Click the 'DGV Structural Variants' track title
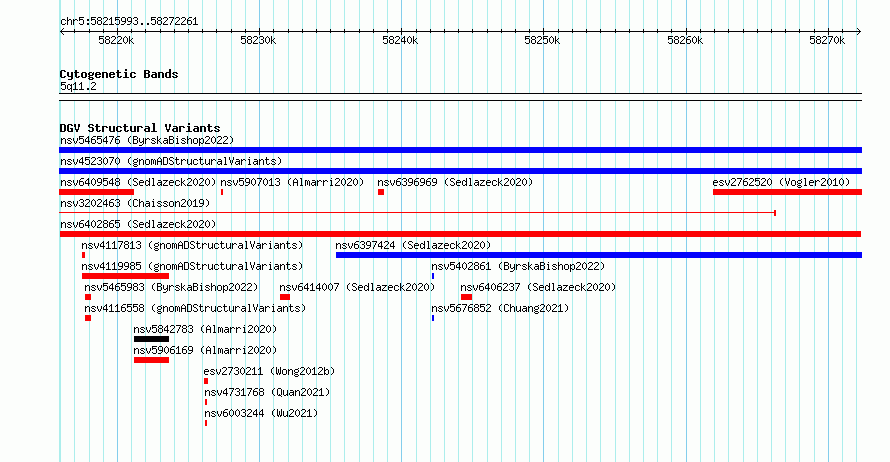The image size is (890, 462). (x=140, y=128)
